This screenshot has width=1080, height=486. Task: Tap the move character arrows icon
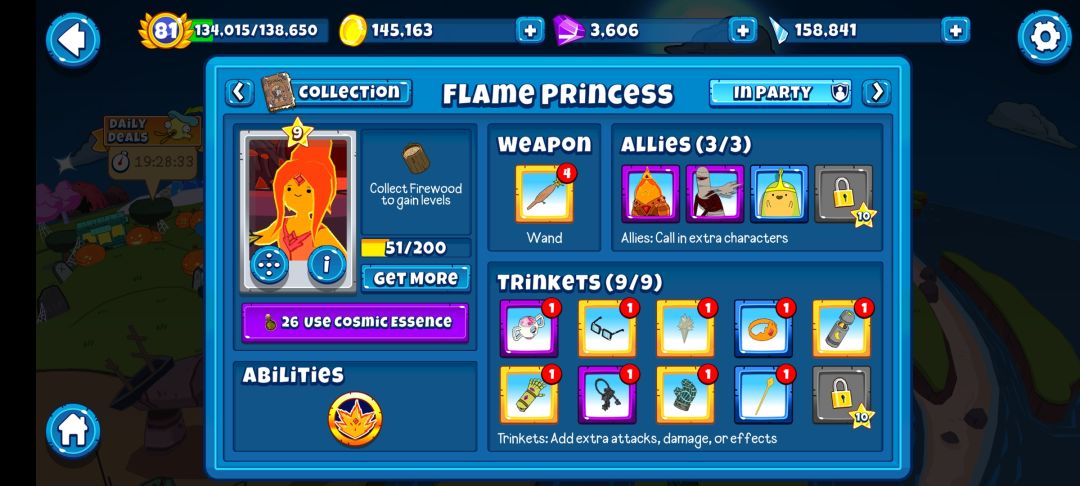point(269,264)
